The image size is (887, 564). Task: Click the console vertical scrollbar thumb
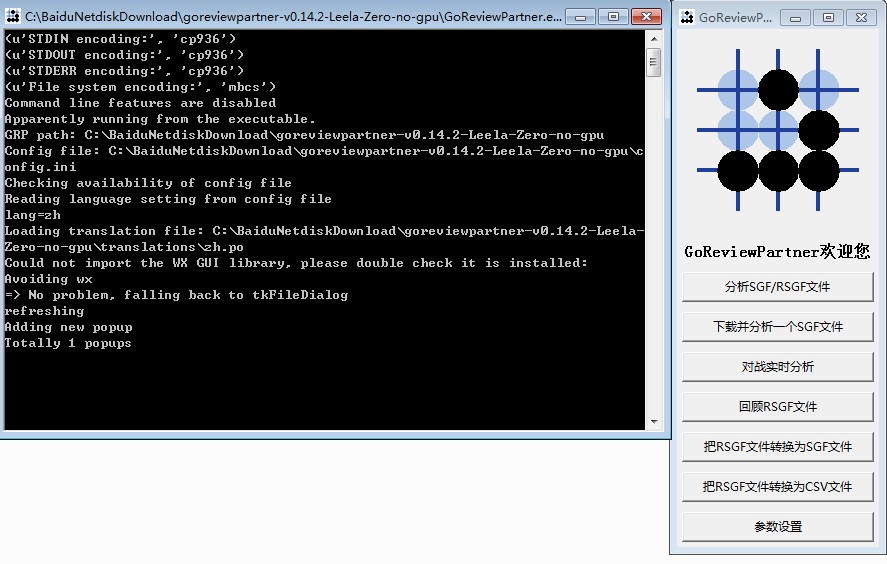pos(654,63)
